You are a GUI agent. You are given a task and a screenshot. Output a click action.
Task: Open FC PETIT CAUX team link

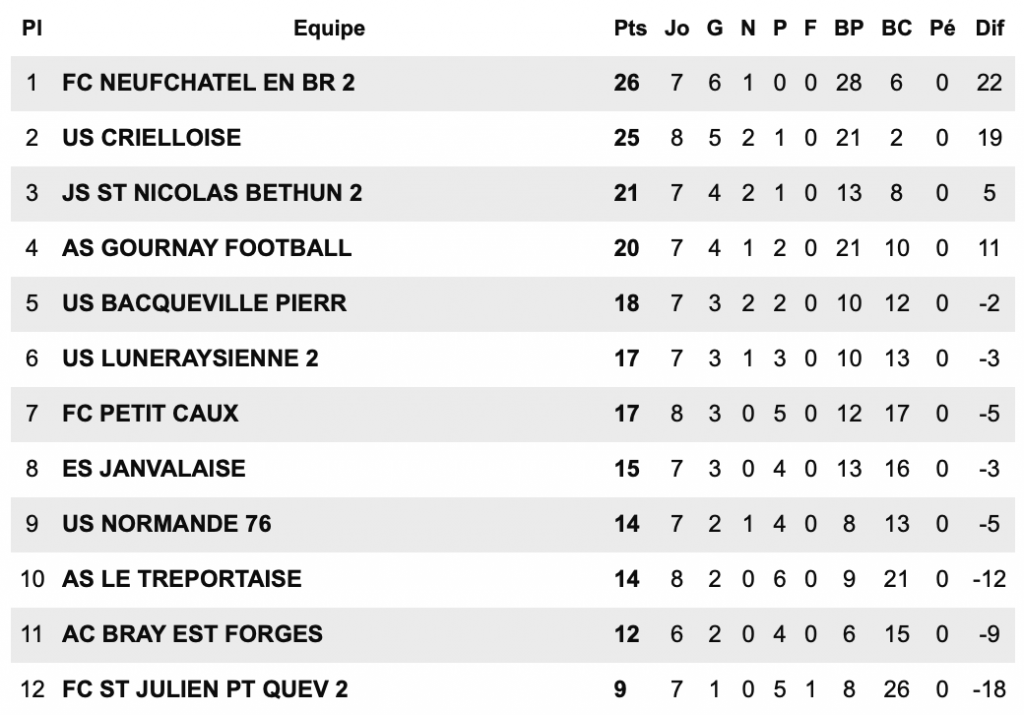pyautogui.click(x=150, y=413)
